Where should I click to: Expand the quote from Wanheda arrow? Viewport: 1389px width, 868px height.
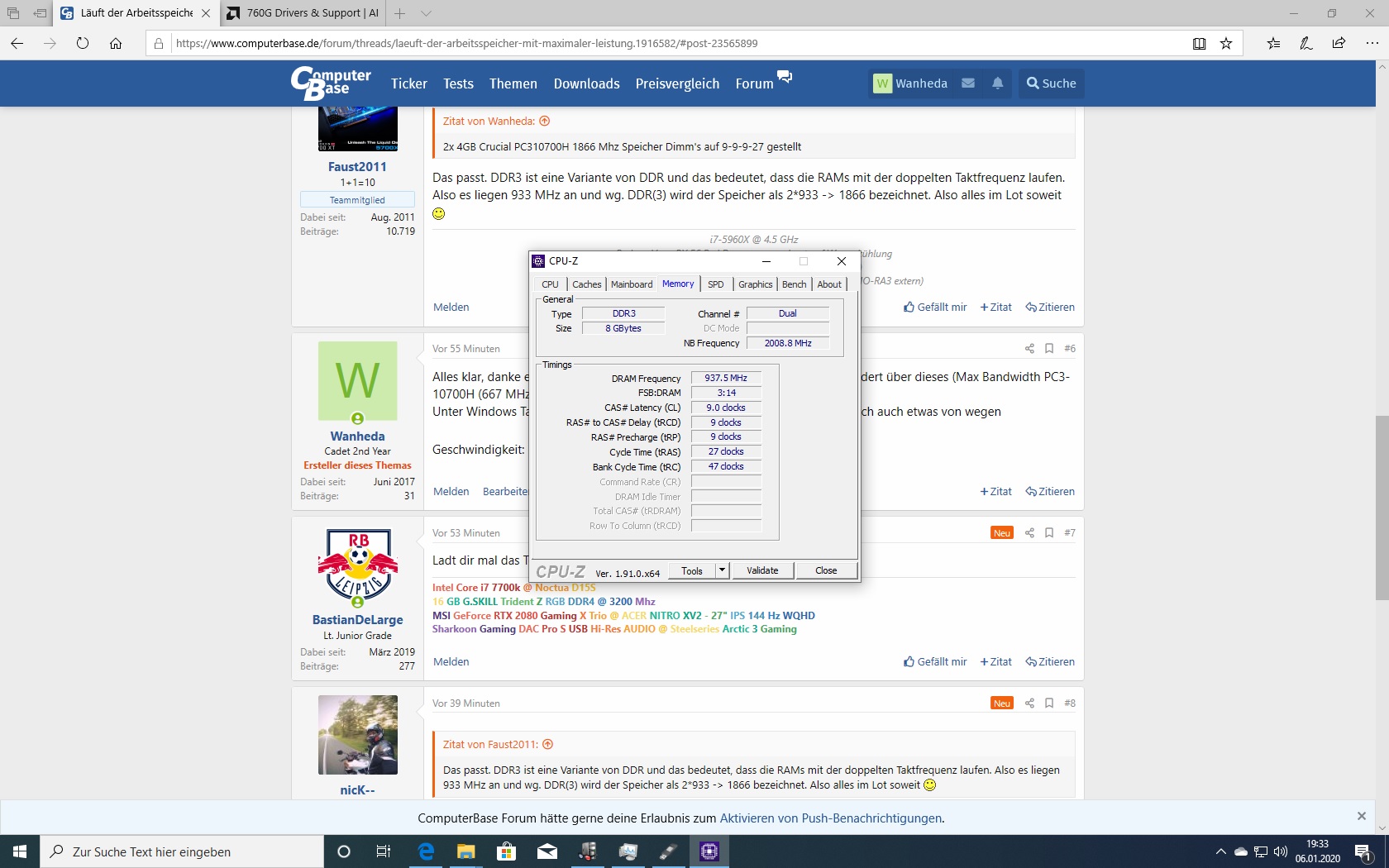(x=545, y=121)
